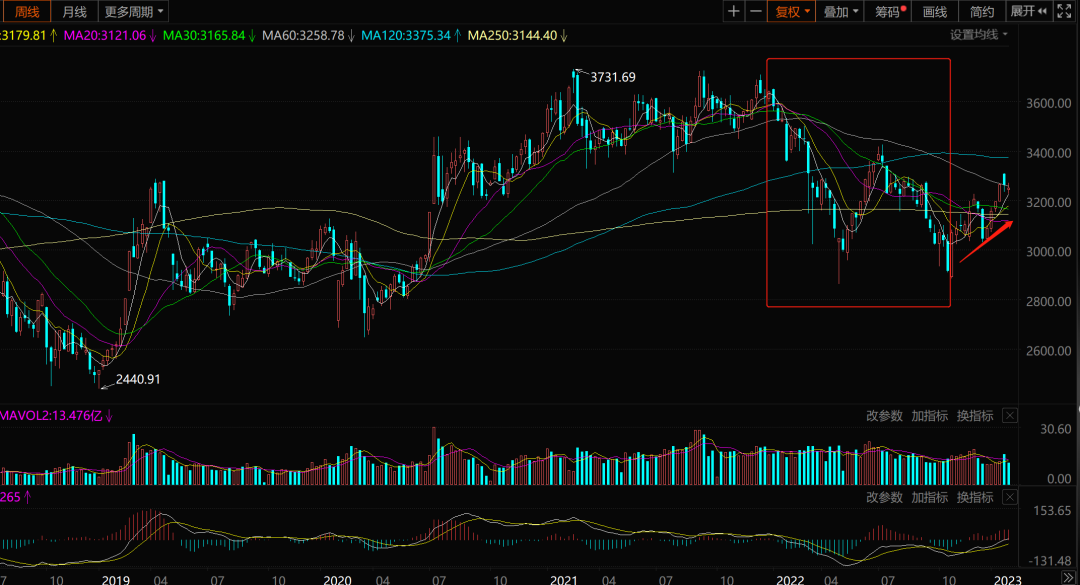Screen dimensions: 1080x585
Task: Click the MAVOL2:13.476亿 label
Action: (x=51, y=415)
